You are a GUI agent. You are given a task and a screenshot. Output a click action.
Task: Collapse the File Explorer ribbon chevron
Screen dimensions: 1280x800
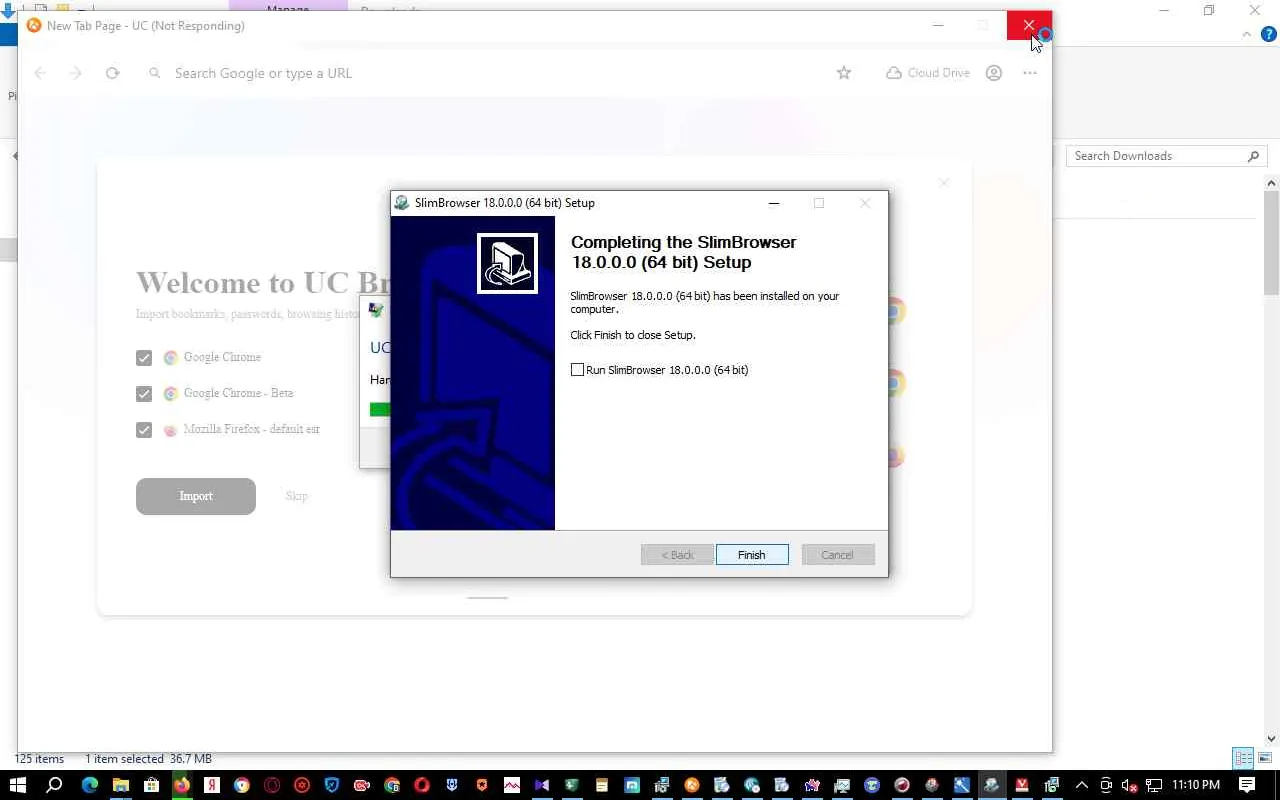tap(1247, 34)
